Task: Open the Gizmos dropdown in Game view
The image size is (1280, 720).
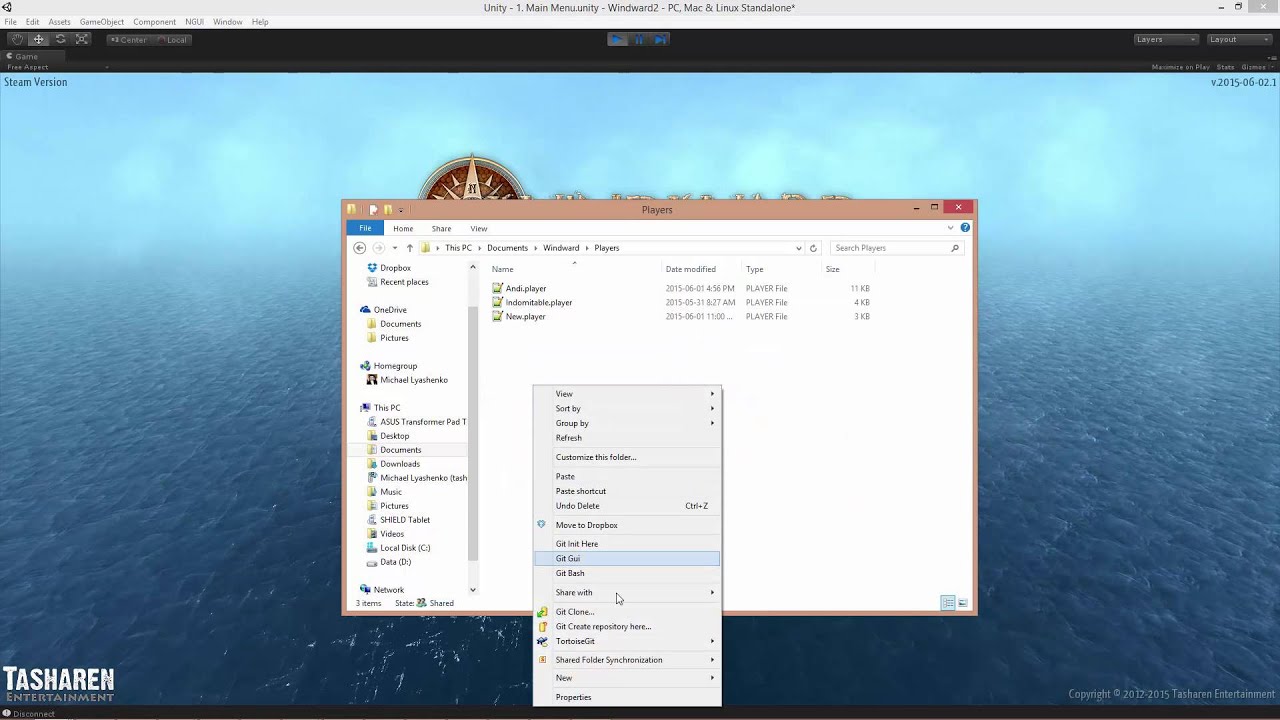Action: (1256, 67)
